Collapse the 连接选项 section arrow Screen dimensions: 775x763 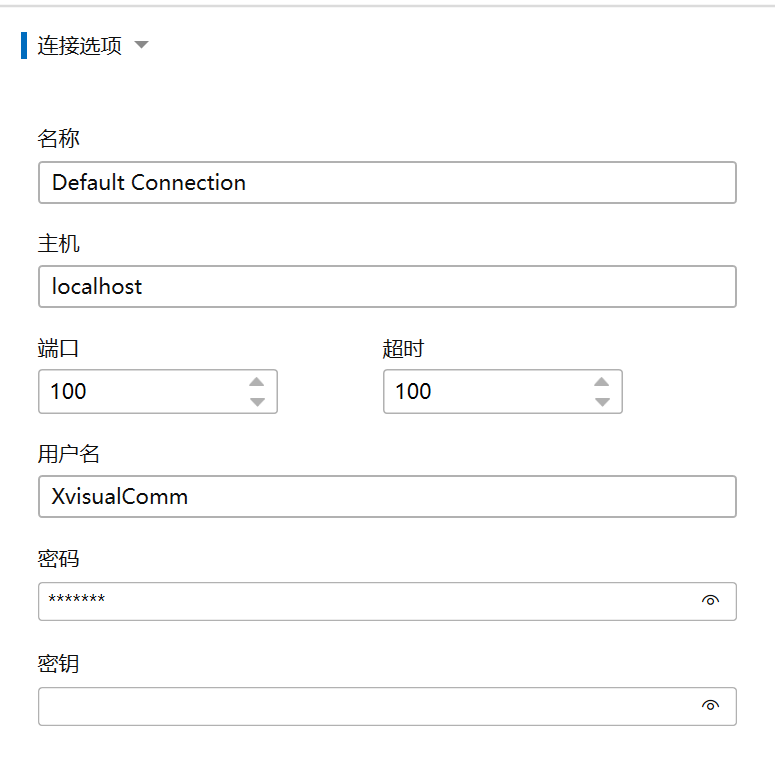[141, 45]
